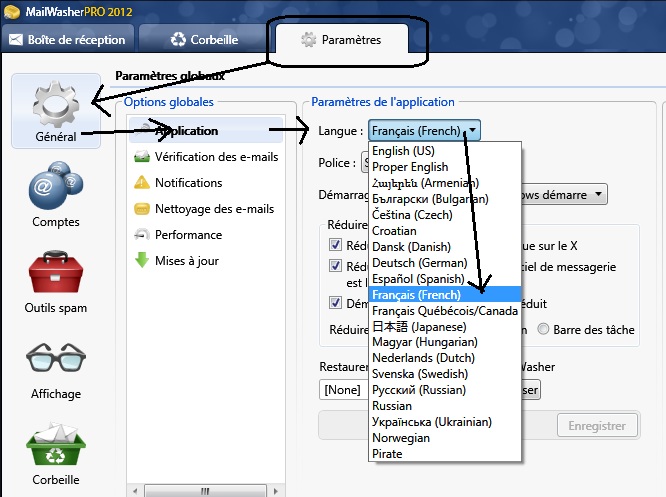Choose English (US) language
Image resolution: width=666 pixels, height=497 pixels.
click(x=445, y=151)
